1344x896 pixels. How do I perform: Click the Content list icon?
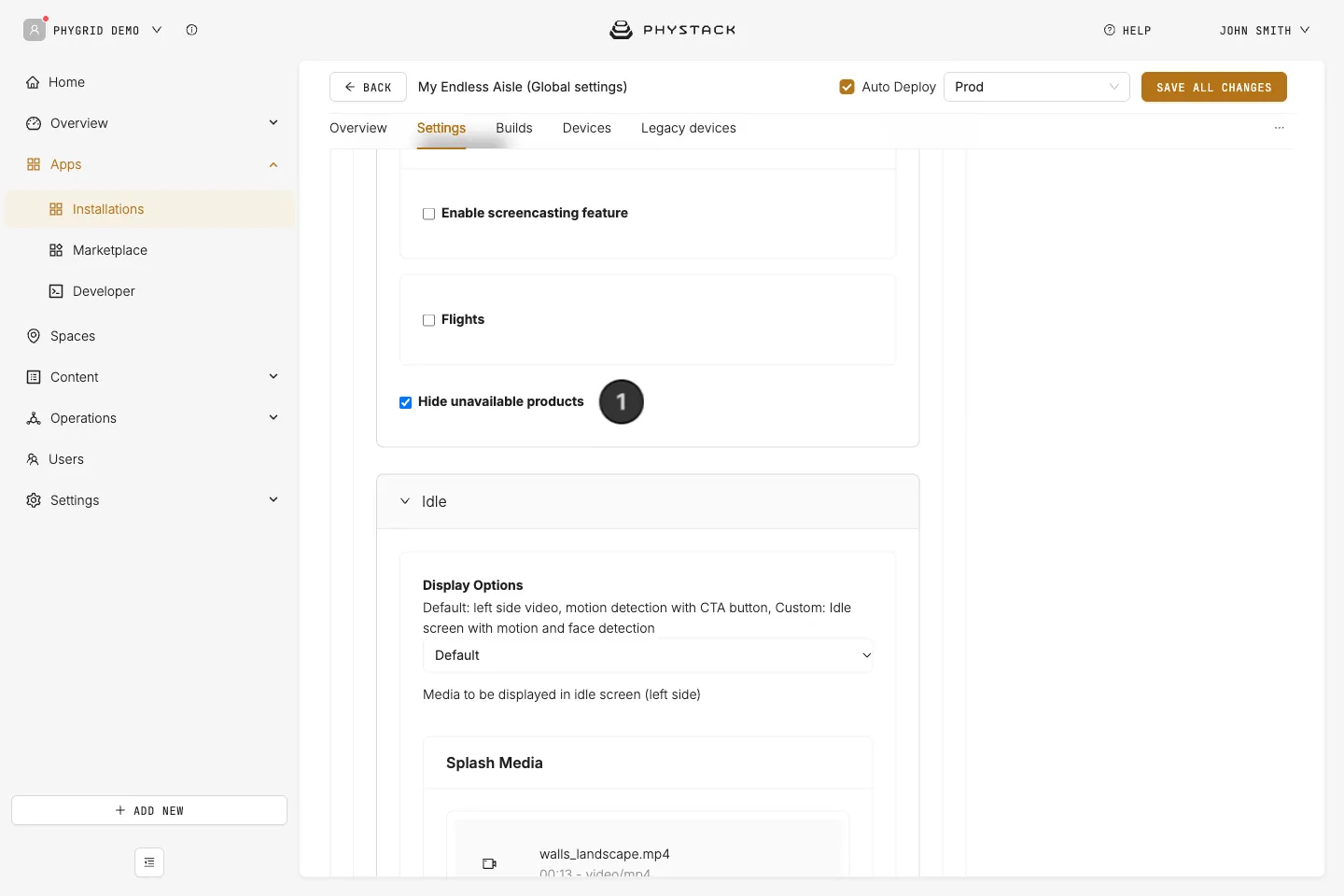tap(34, 377)
